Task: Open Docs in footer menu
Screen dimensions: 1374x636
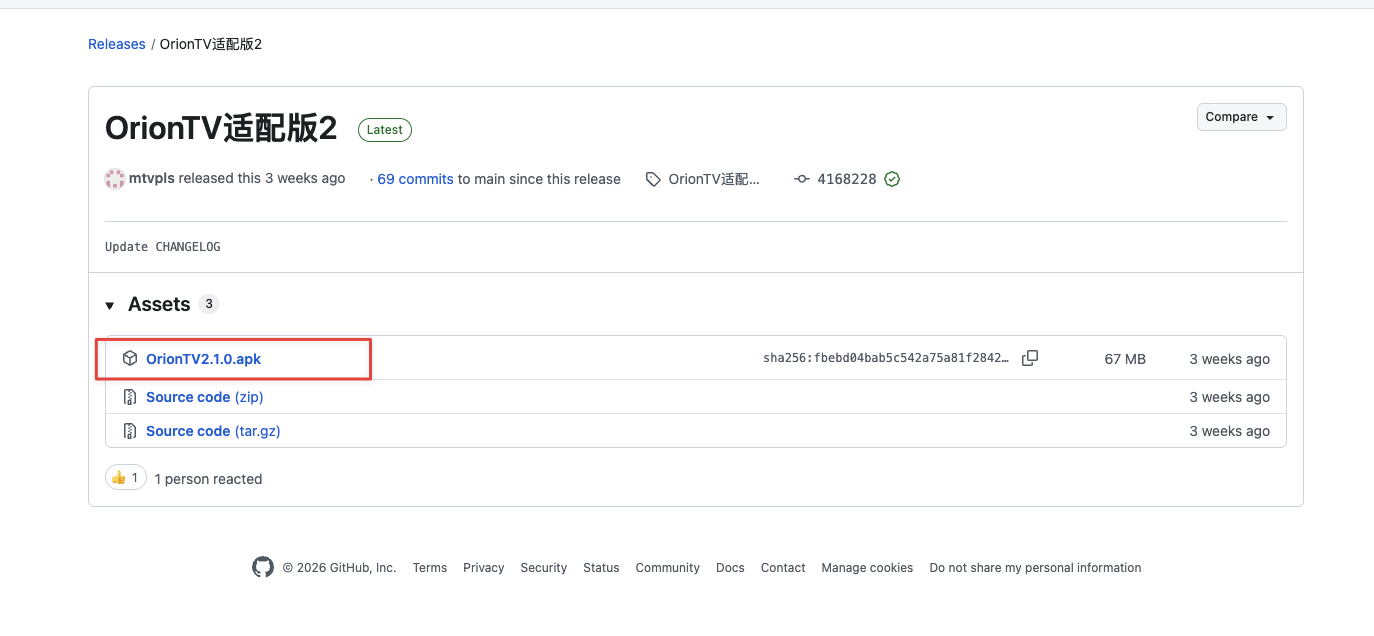Action: click(x=730, y=567)
